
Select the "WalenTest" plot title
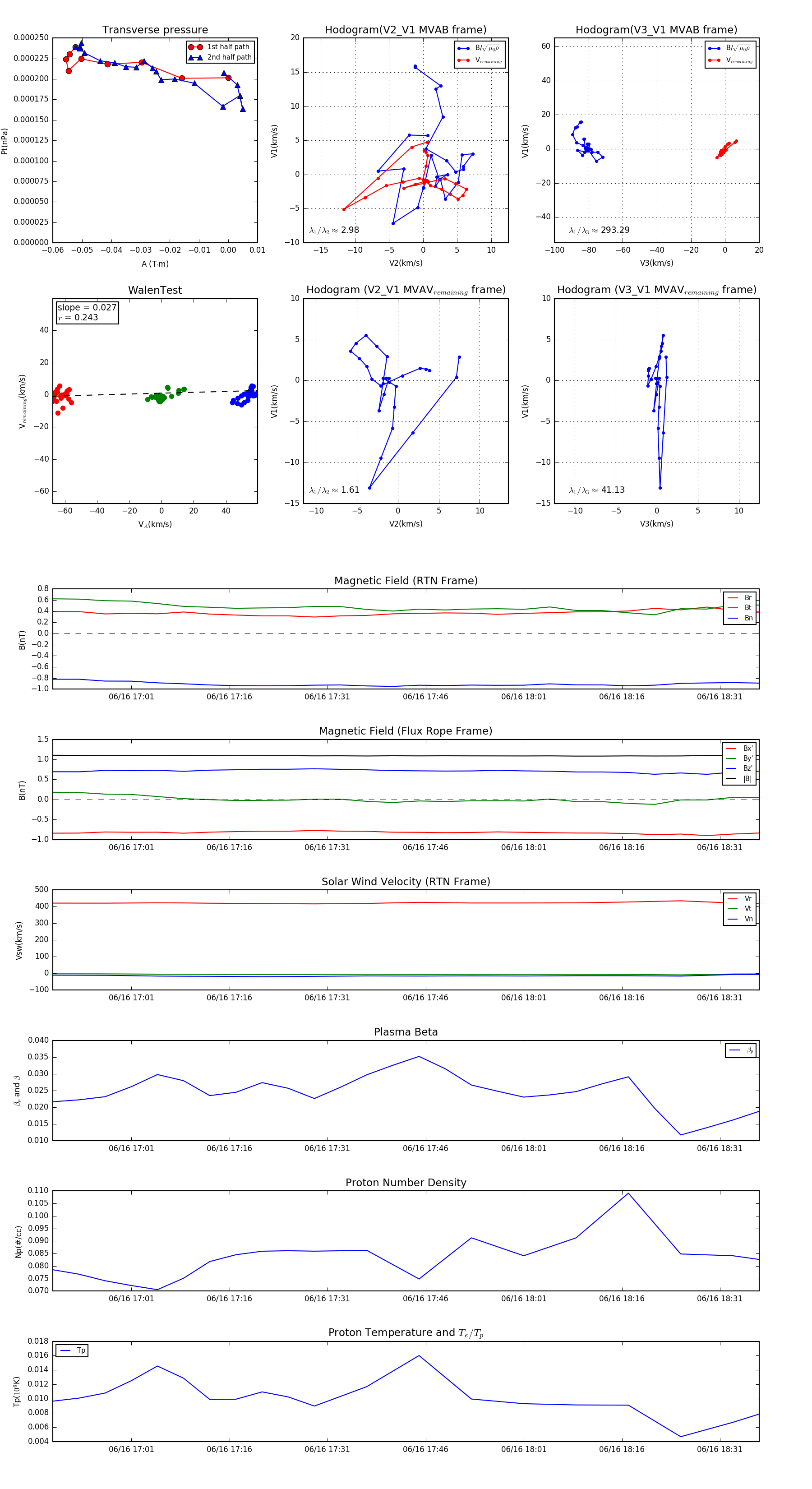[x=155, y=290]
